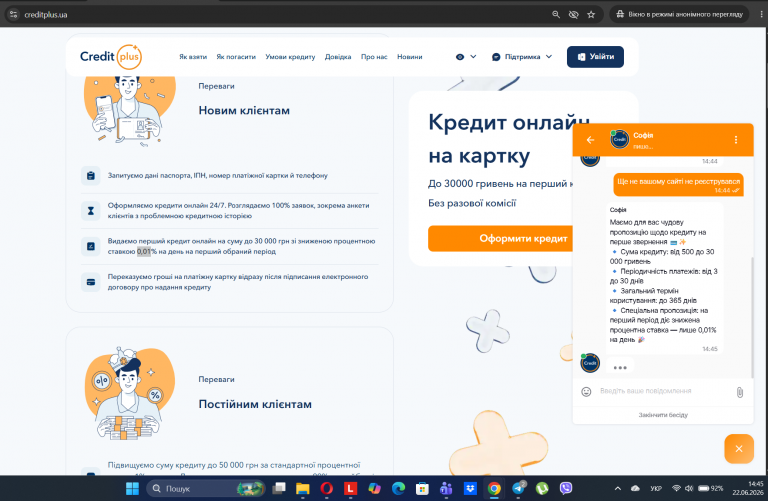Open the emoji picker in chat
768x501 pixels.
[586, 391]
